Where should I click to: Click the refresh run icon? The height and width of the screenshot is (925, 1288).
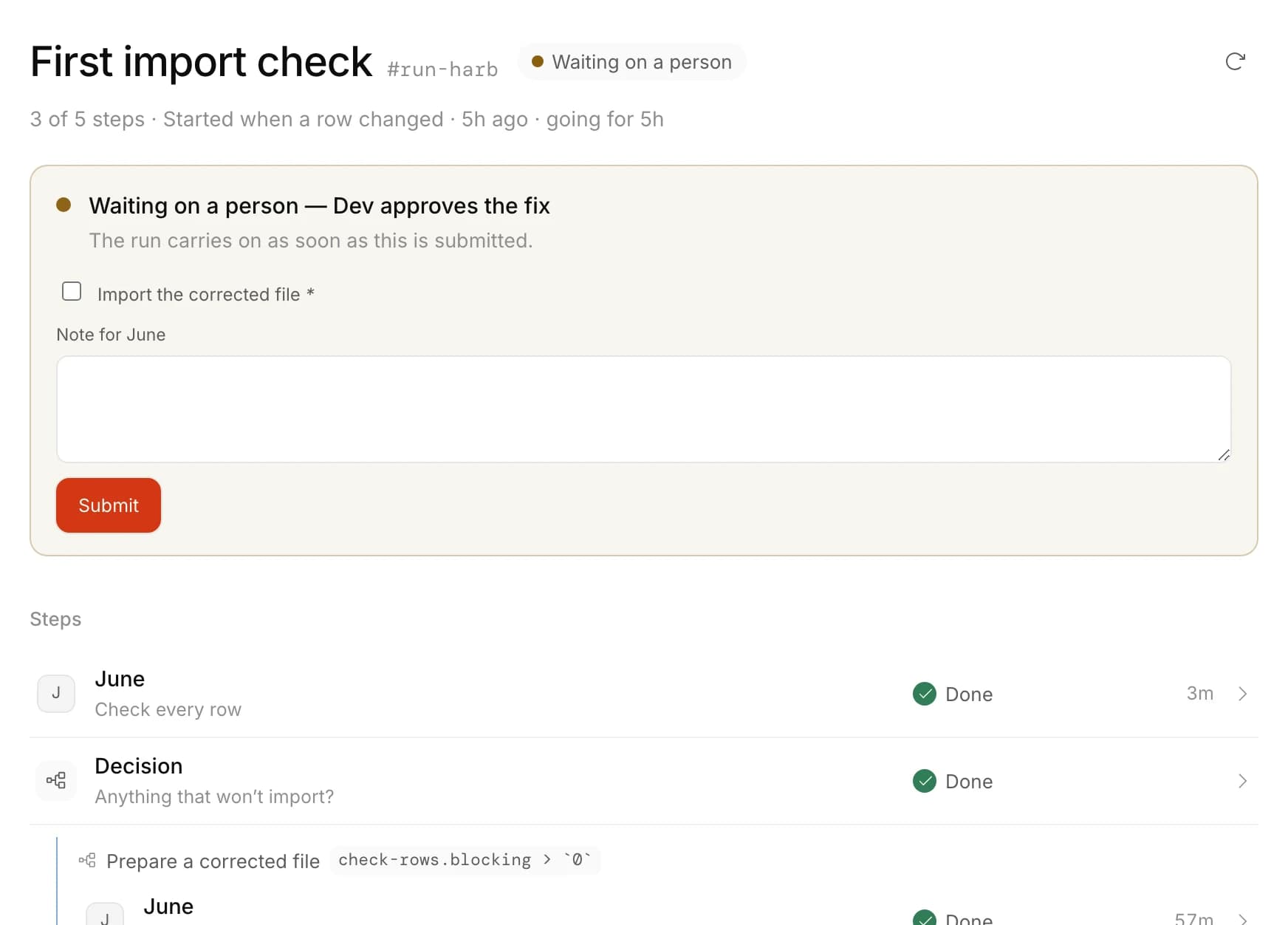point(1235,61)
